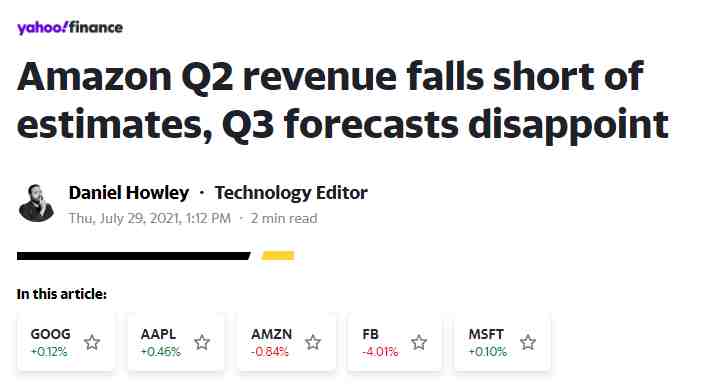Screen dimensions: 726x389
Task: Click the article date Thu, July 29, 2021
Action: click(124, 218)
